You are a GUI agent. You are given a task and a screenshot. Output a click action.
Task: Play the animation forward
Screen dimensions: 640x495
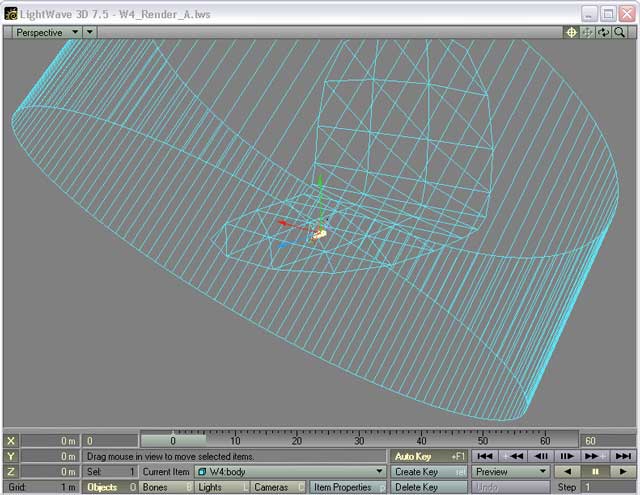pyautogui.click(x=621, y=472)
